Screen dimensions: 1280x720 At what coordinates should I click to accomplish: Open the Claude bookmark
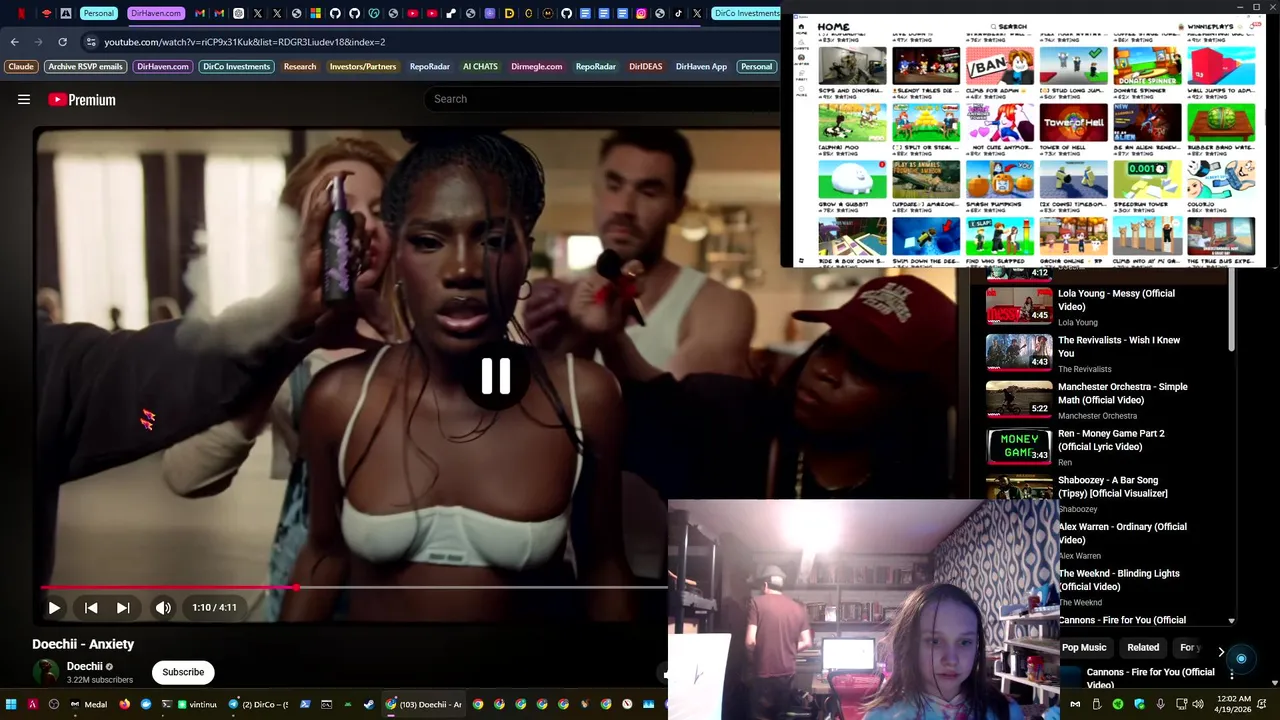tap(21, 67)
